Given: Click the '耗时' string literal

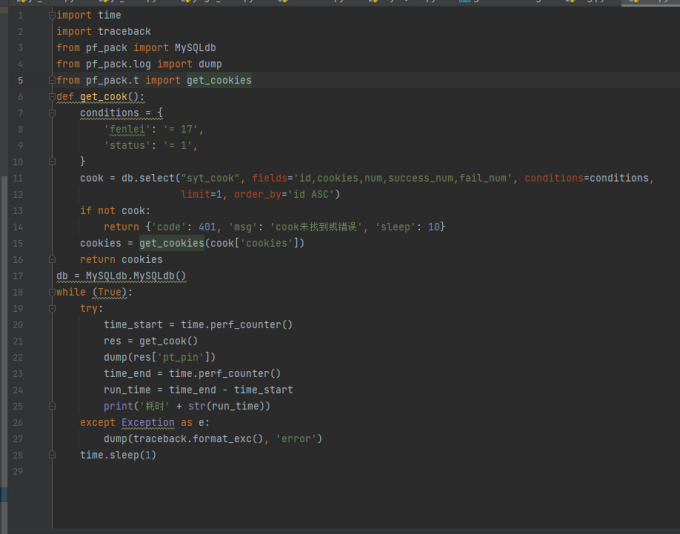Looking at the screenshot, I should (155, 406).
